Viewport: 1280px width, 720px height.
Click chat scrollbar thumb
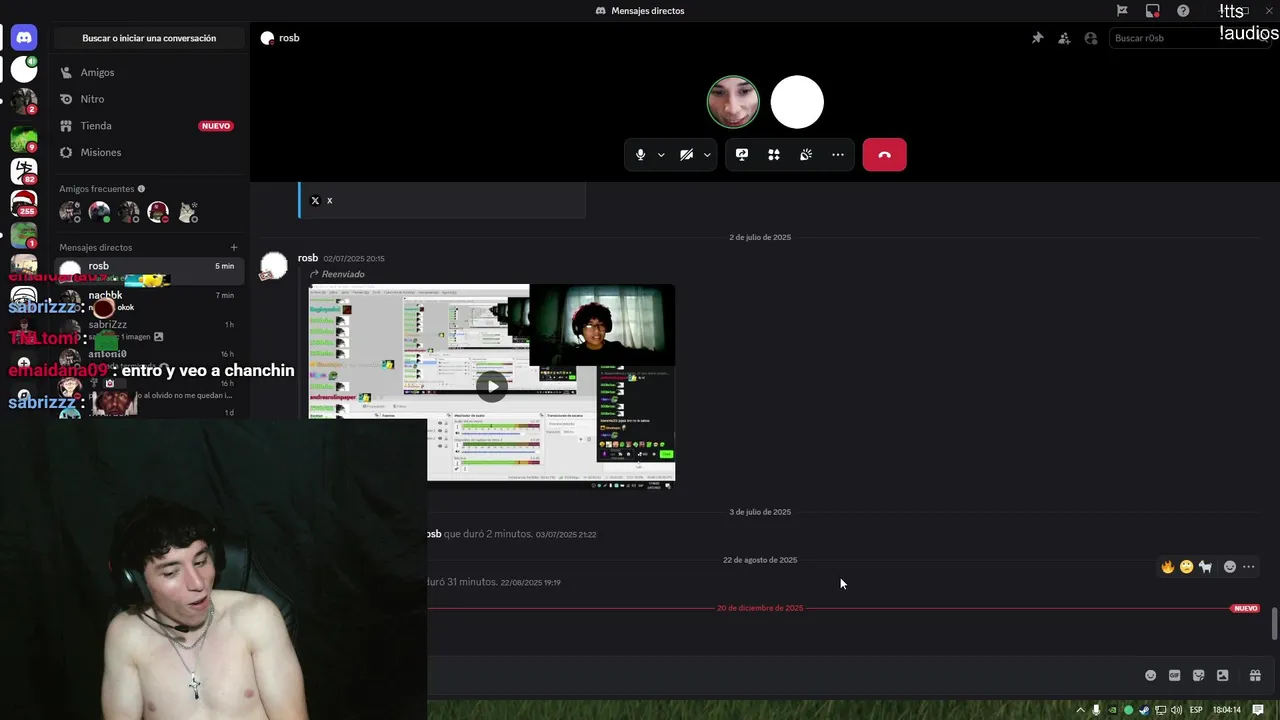1274,624
